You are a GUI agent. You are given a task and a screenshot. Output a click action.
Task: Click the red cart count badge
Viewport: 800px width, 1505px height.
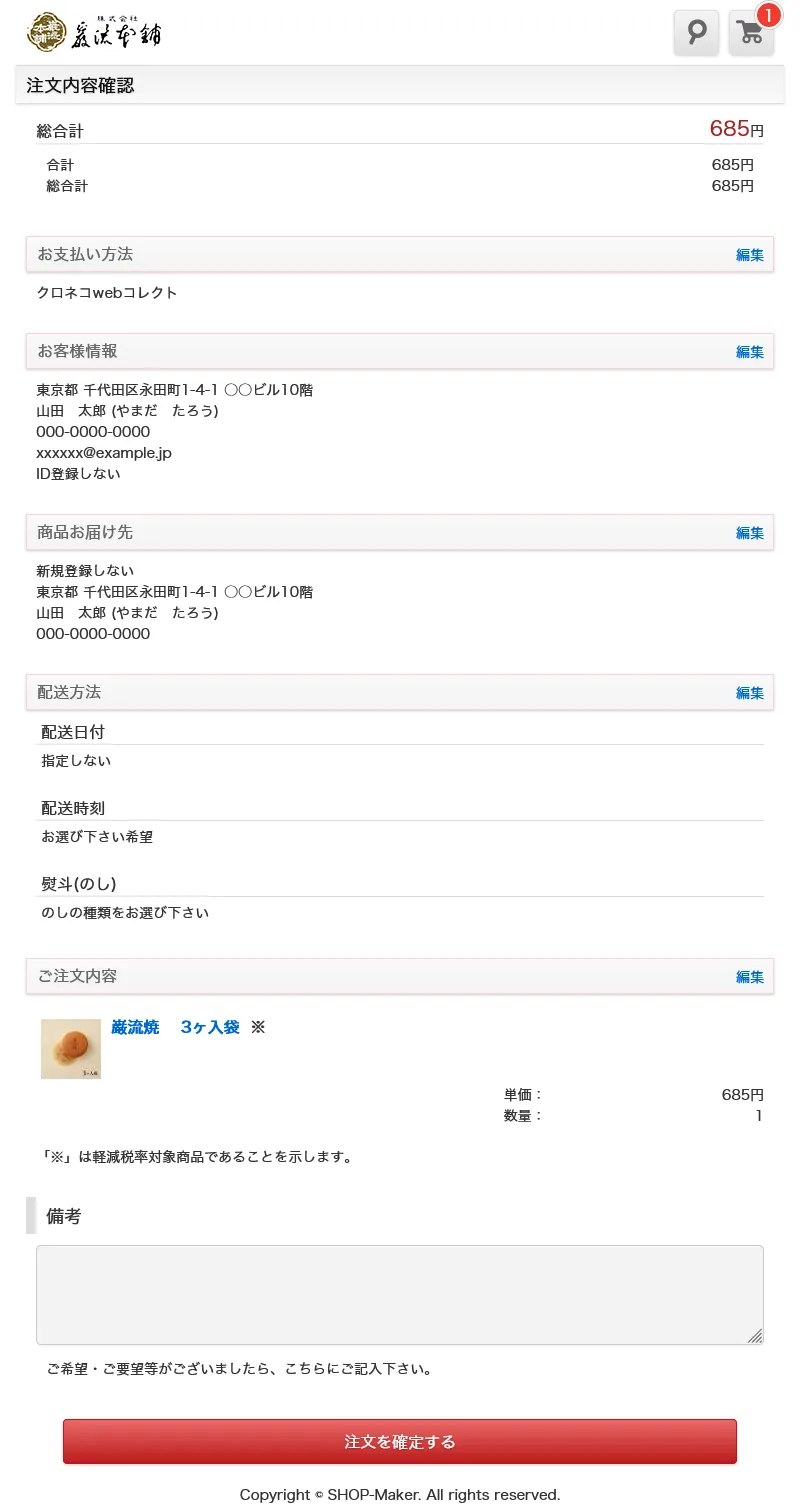click(x=768, y=15)
